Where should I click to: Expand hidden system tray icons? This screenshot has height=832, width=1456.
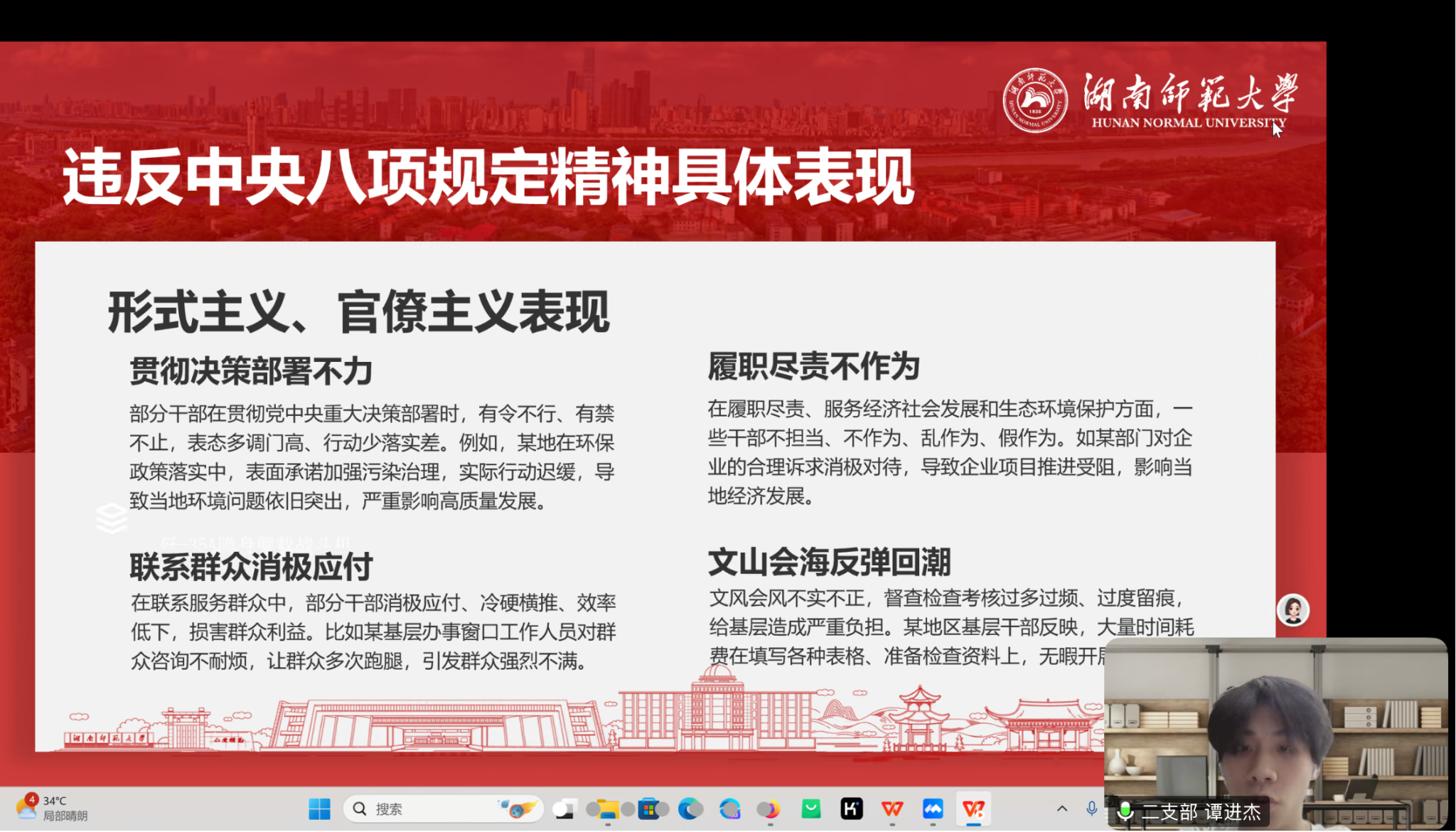click(x=1061, y=809)
